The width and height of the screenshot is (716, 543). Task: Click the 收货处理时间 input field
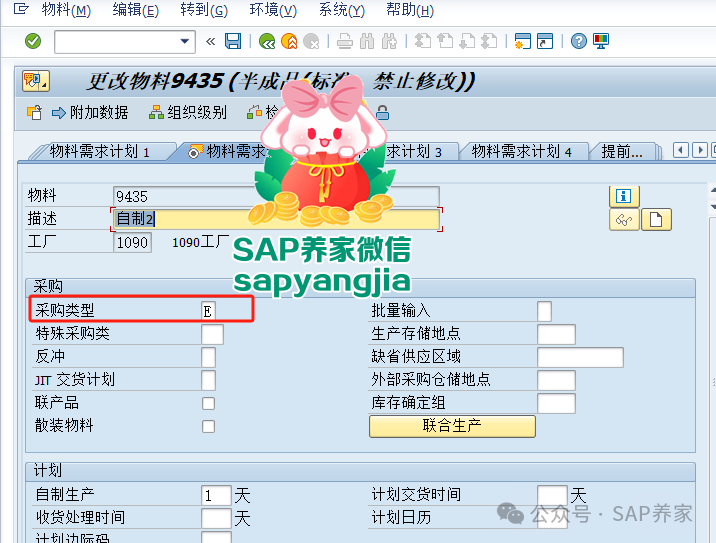tap(216, 518)
